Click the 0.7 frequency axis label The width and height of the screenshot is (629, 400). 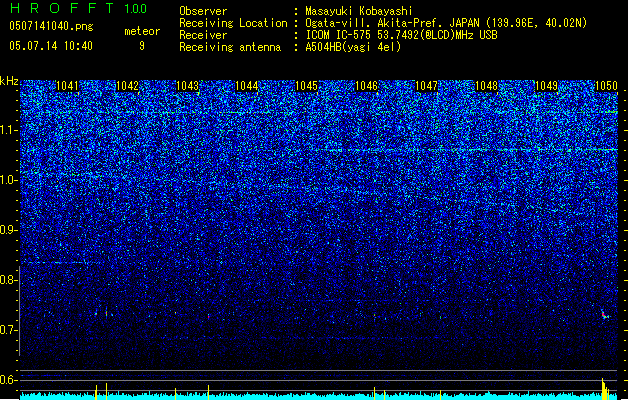(x=8, y=330)
